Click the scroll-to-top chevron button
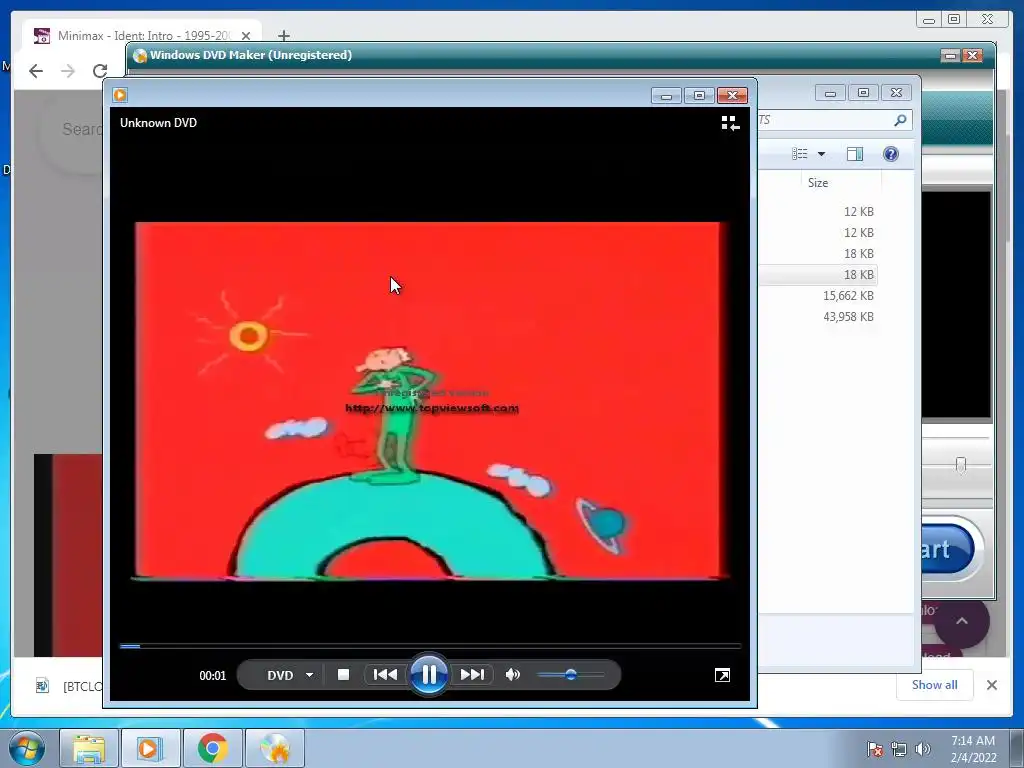The height and width of the screenshot is (768, 1024). (962, 620)
